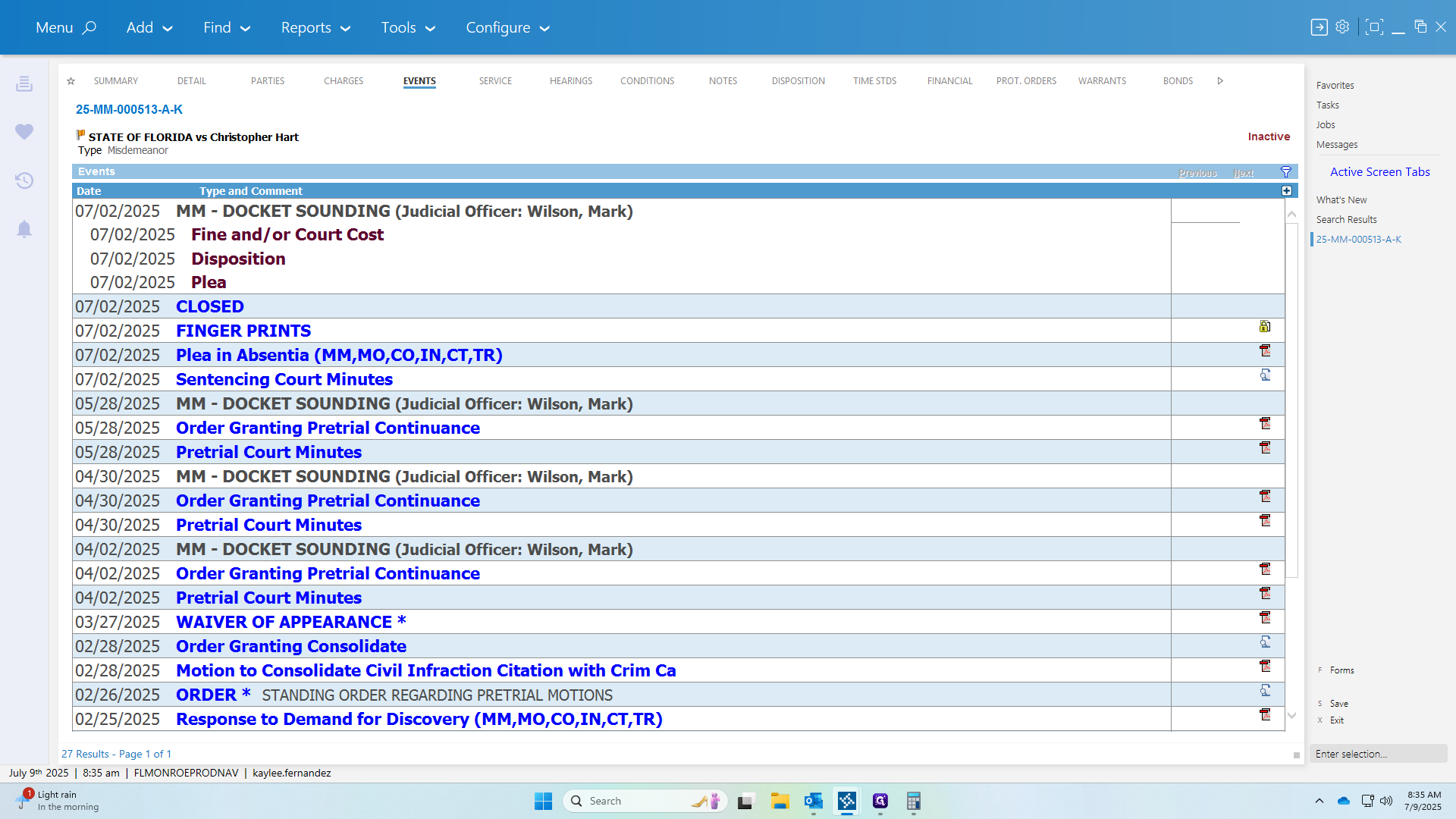Open the notifications bell icon in left sidebar
Screen dimensions: 1456x819
pyautogui.click(x=24, y=229)
